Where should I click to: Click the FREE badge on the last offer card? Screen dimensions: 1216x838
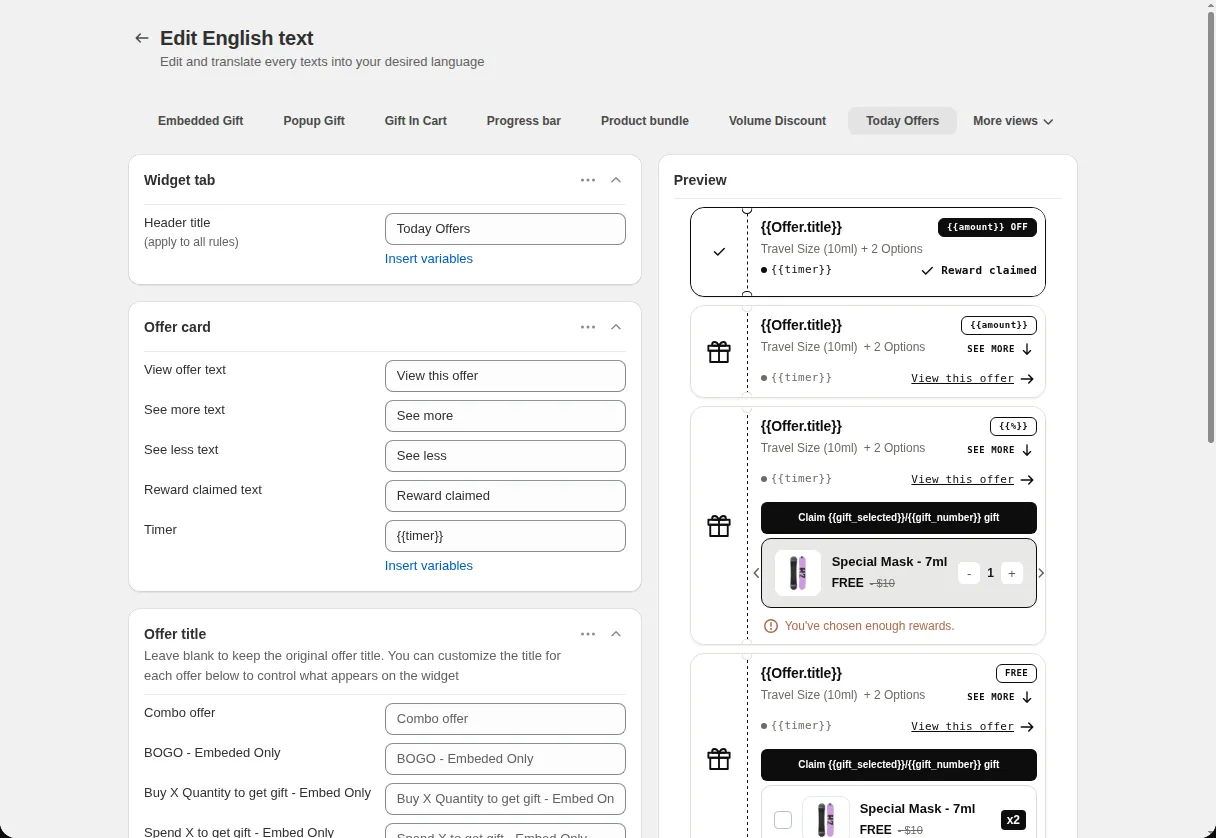[x=1016, y=673]
